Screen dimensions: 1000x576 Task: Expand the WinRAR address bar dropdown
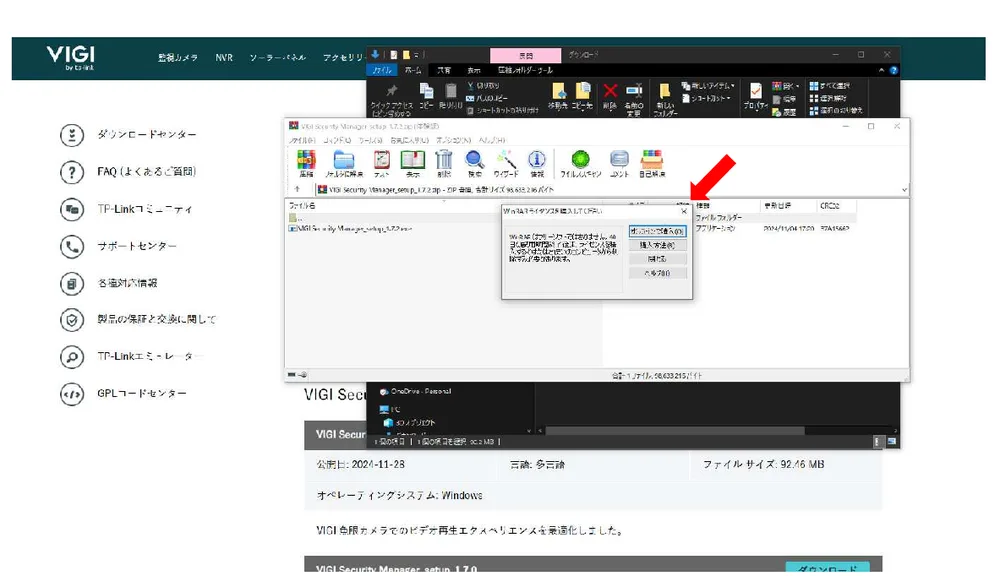coord(904,190)
